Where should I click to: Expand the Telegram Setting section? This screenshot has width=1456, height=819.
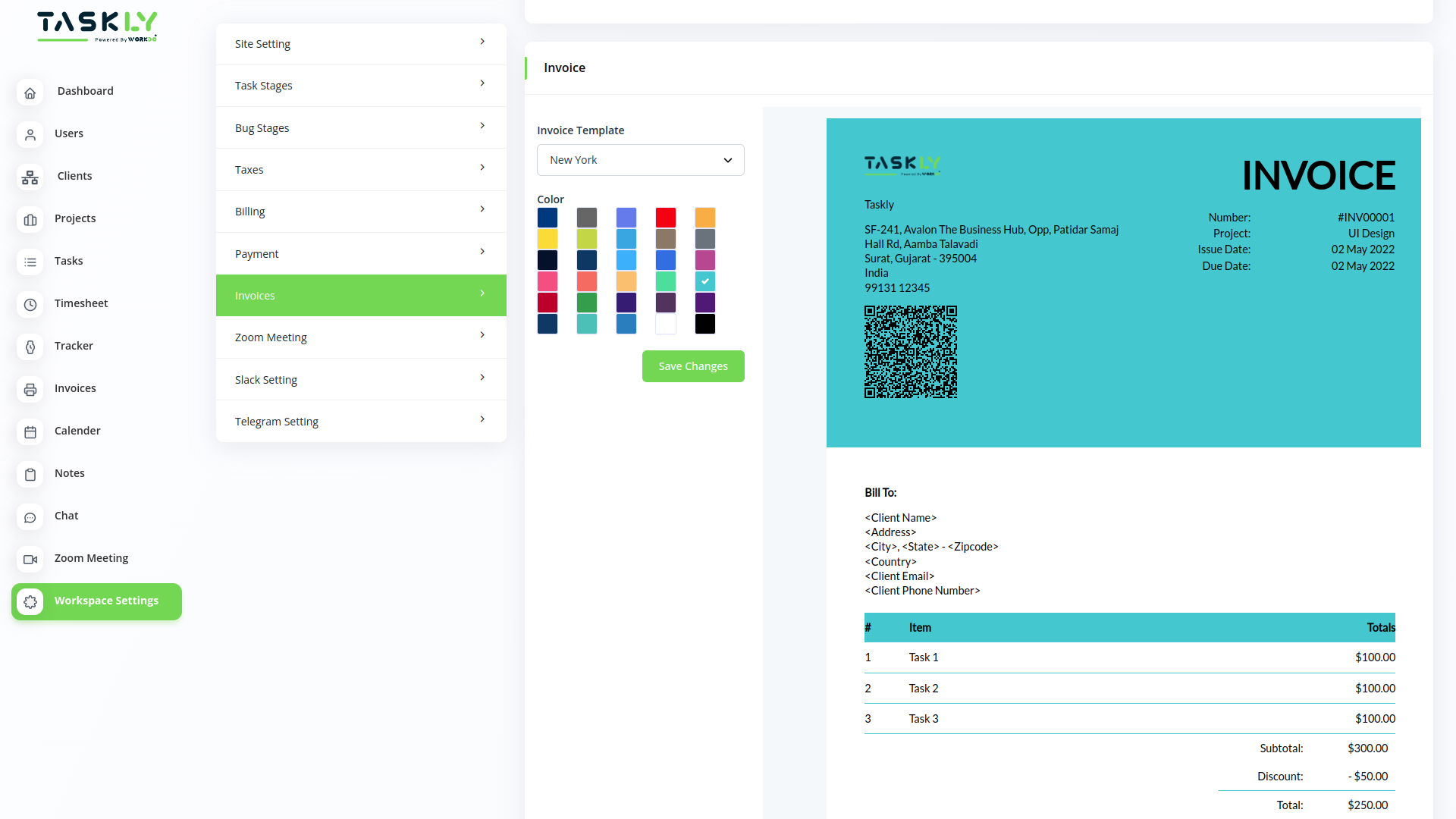[360, 421]
